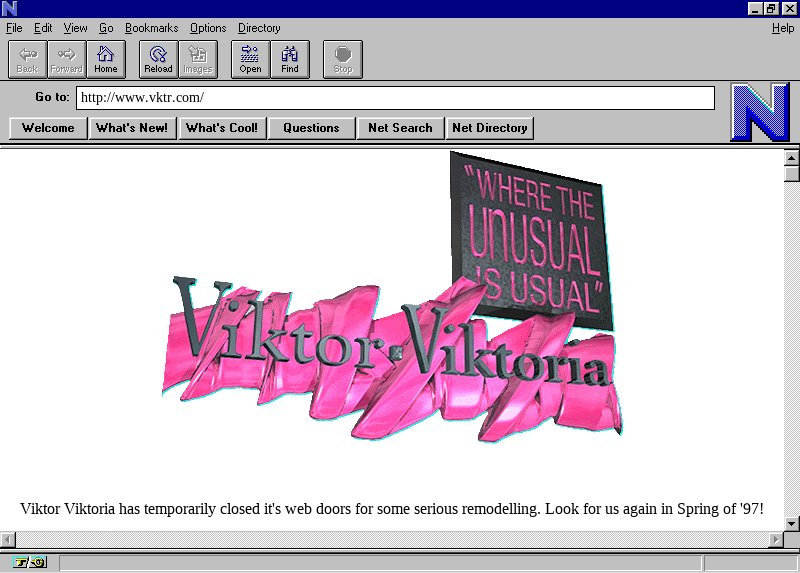This screenshot has height=573, width=800.
Task: Reload the current page
Action: (x=158, y=59)
